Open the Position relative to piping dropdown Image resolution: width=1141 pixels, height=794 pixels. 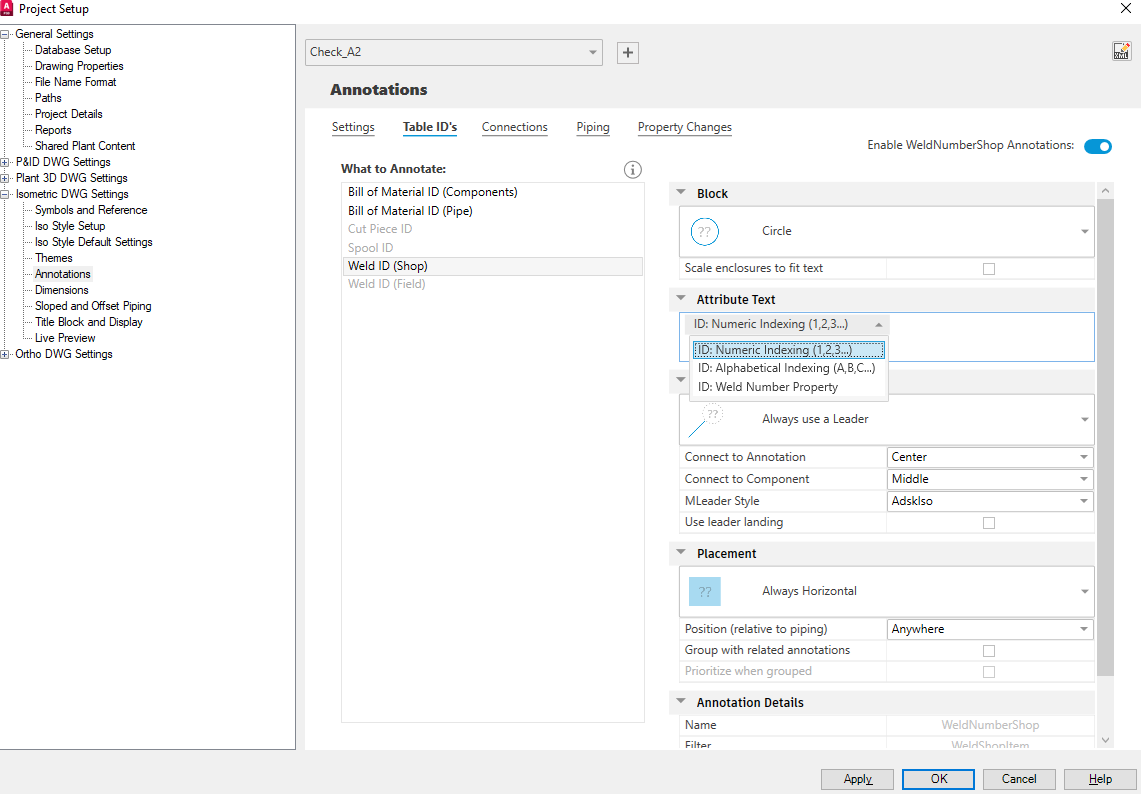coord(1082,628)
